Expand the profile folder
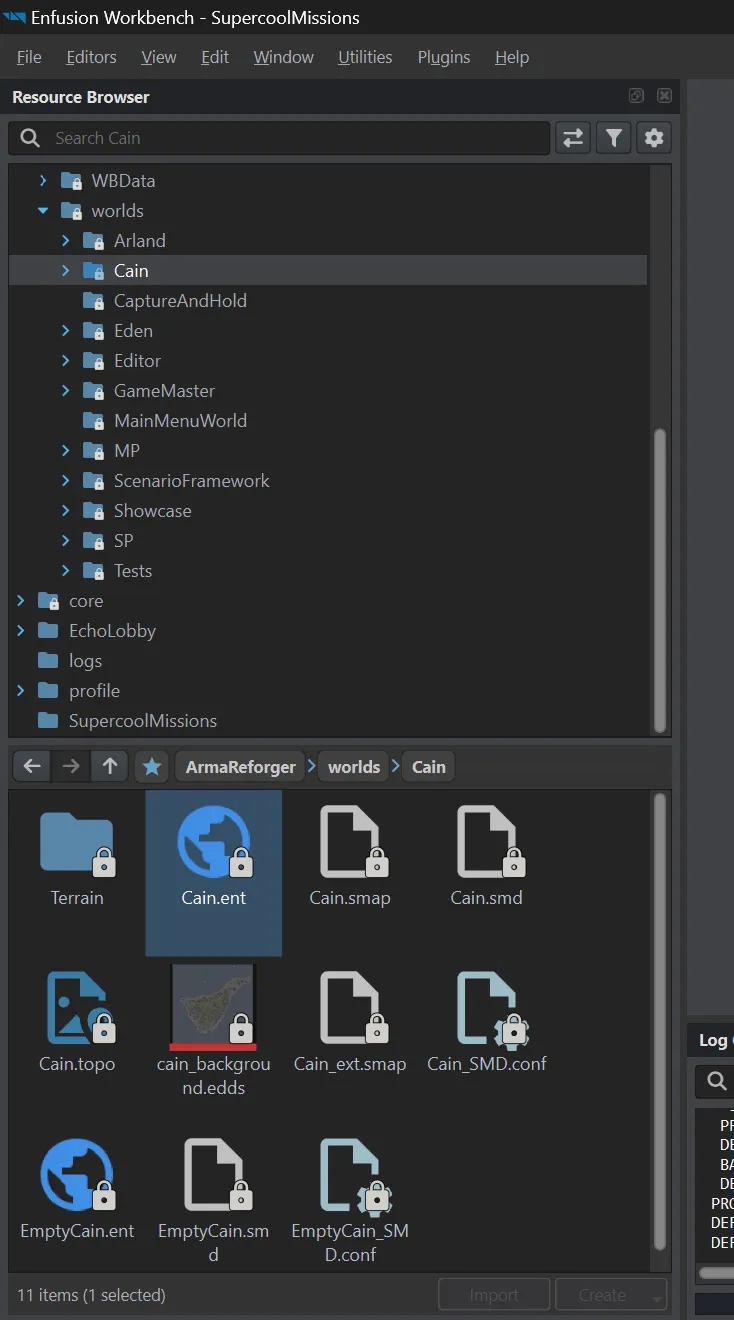 [x=21, y=691]
